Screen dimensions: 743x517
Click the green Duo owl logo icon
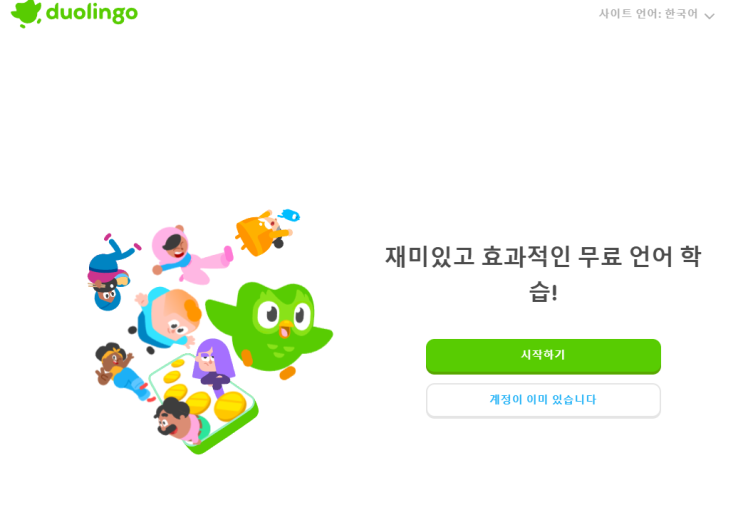[x=26, y=13]
